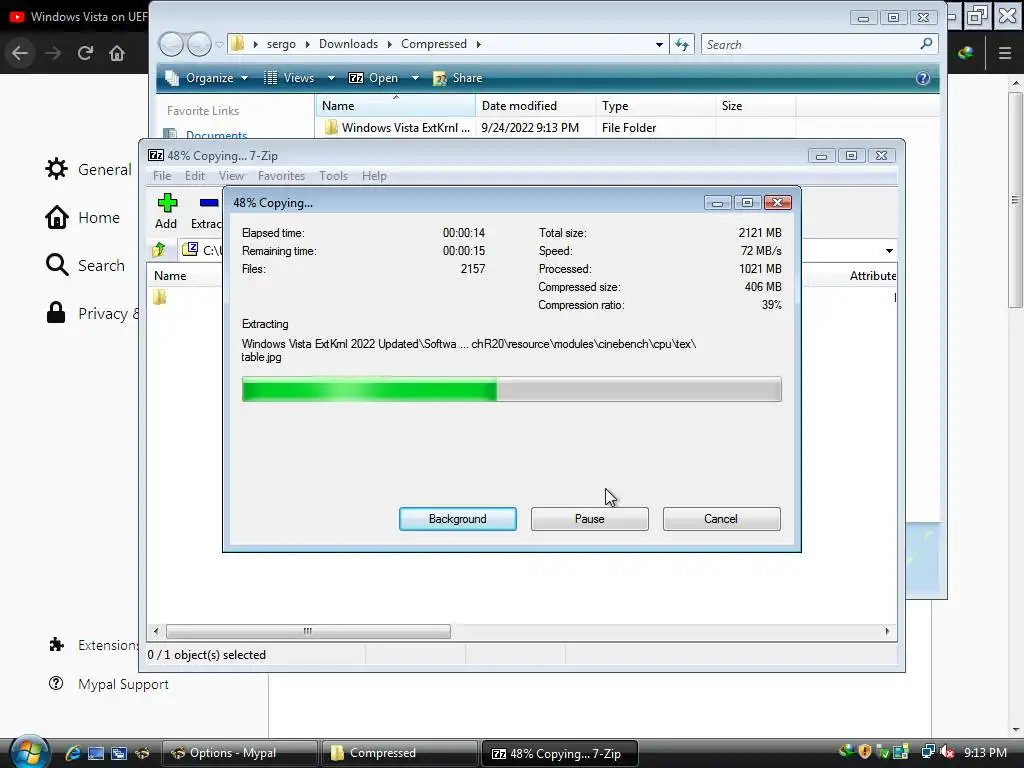Open Extensions link in Mypal
Screen dimensions: 1024x768
coord(93,645)
